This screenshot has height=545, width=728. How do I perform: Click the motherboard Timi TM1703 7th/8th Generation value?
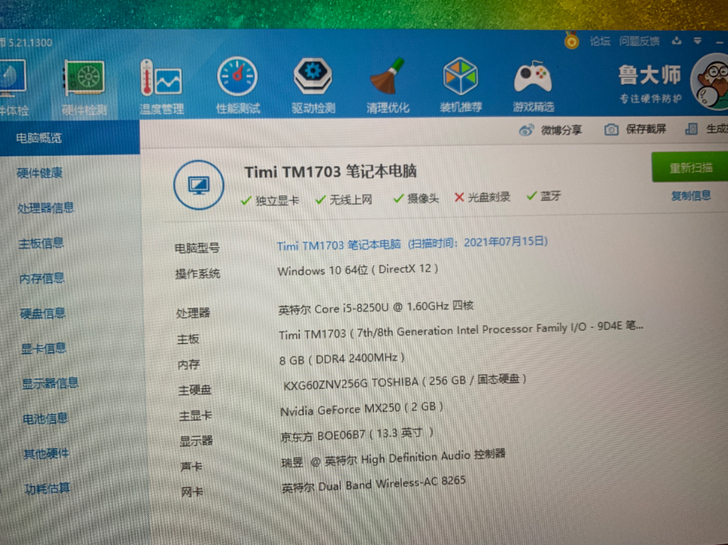click(461, 331)
